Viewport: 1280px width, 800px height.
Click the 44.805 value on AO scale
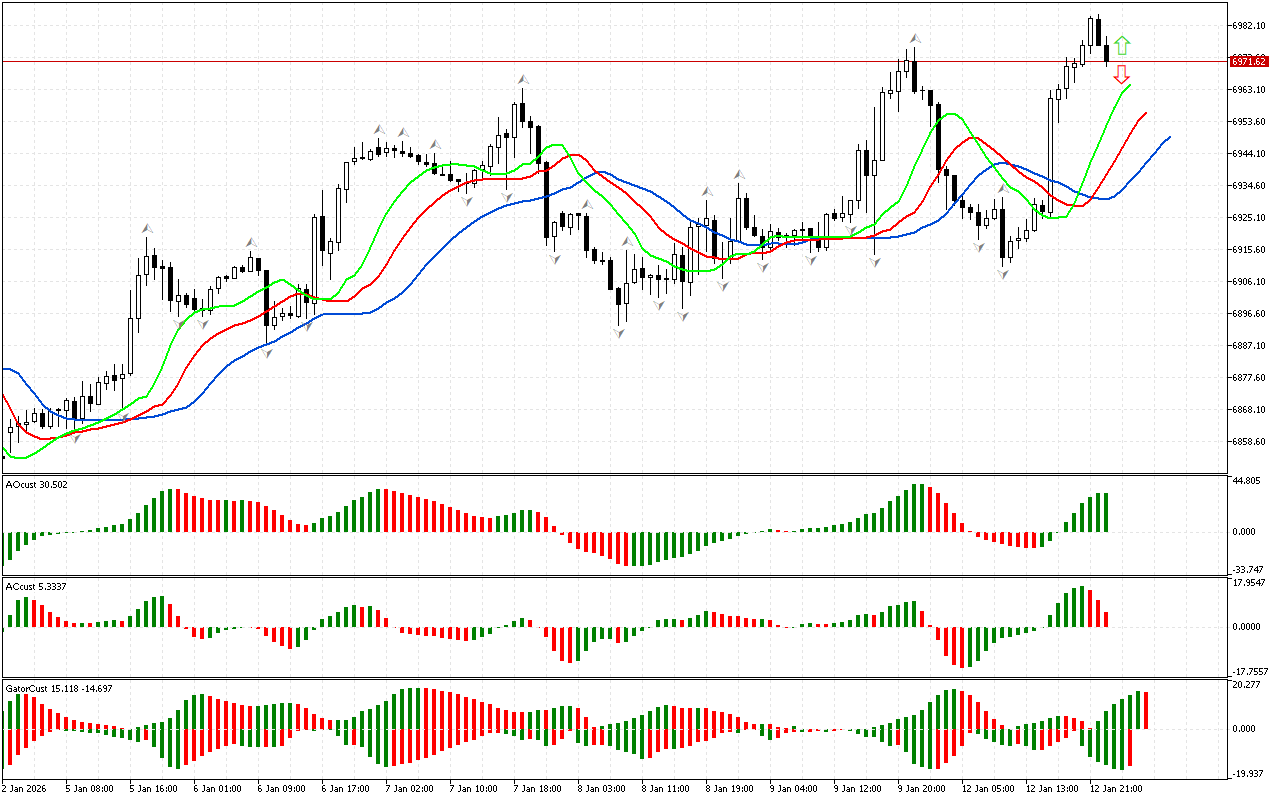coord(1246,481)
